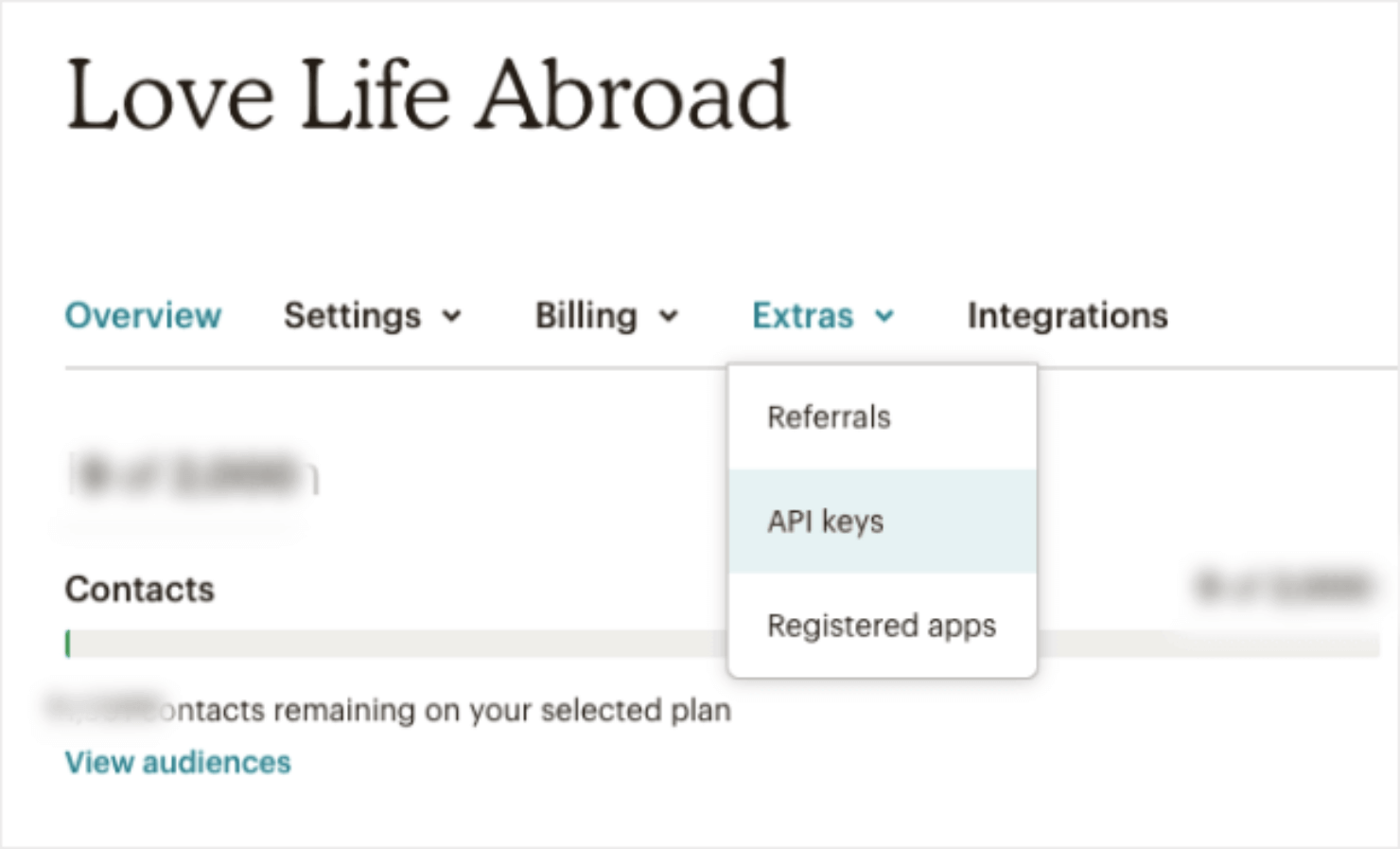
Task: Choose API keys in the dropdown
Action: pos(826,522)
